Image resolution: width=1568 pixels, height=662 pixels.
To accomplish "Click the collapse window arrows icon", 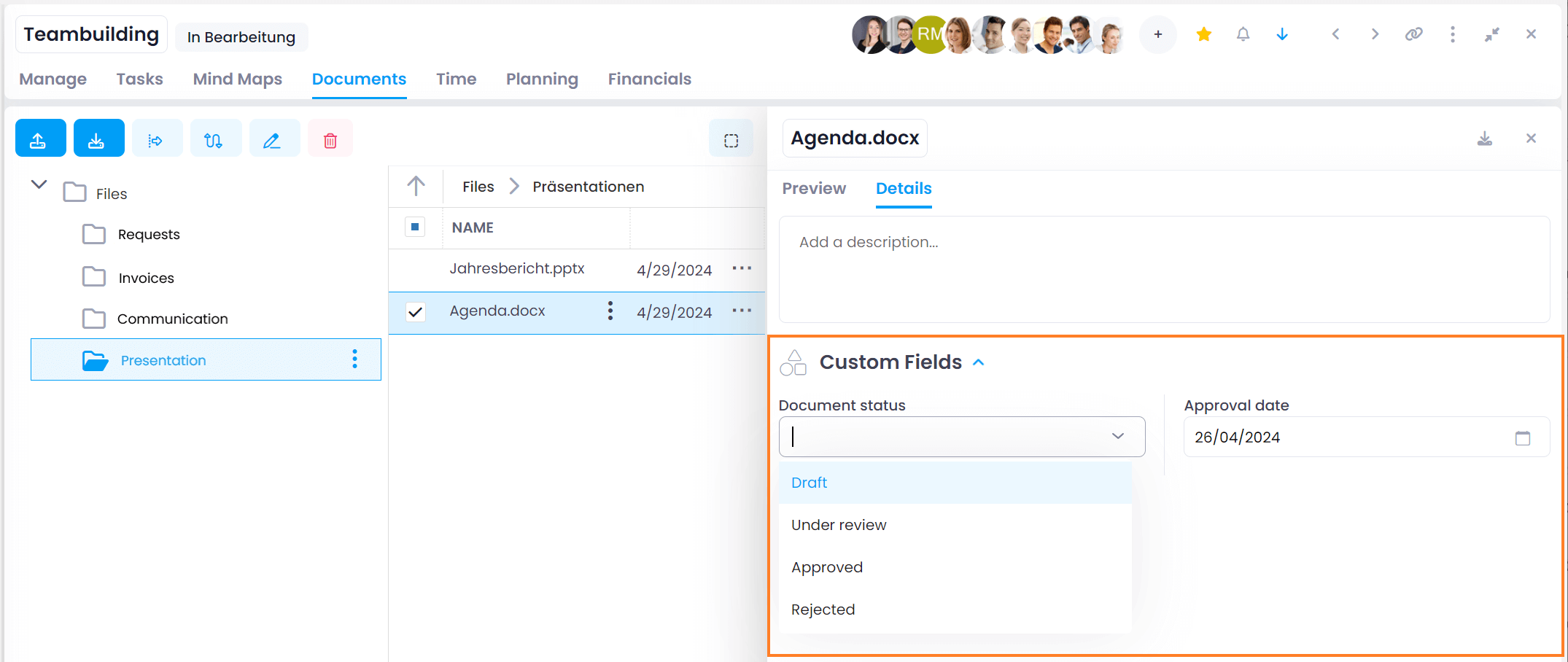I will pyautogui.click(x=1492, y=34).
